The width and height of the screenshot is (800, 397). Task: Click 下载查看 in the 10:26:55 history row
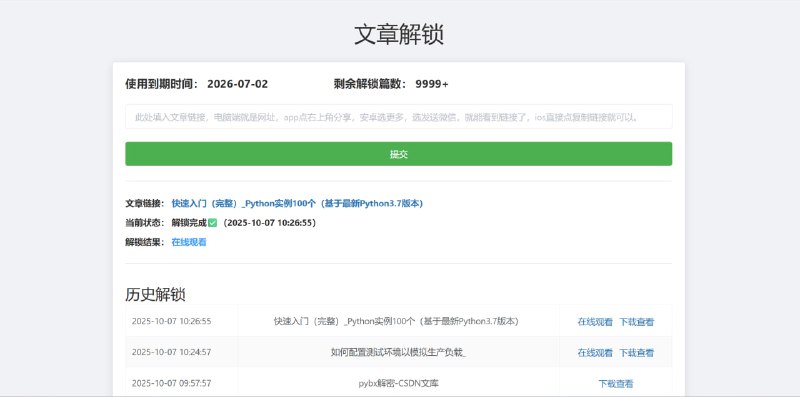click(x=637, y=322)
